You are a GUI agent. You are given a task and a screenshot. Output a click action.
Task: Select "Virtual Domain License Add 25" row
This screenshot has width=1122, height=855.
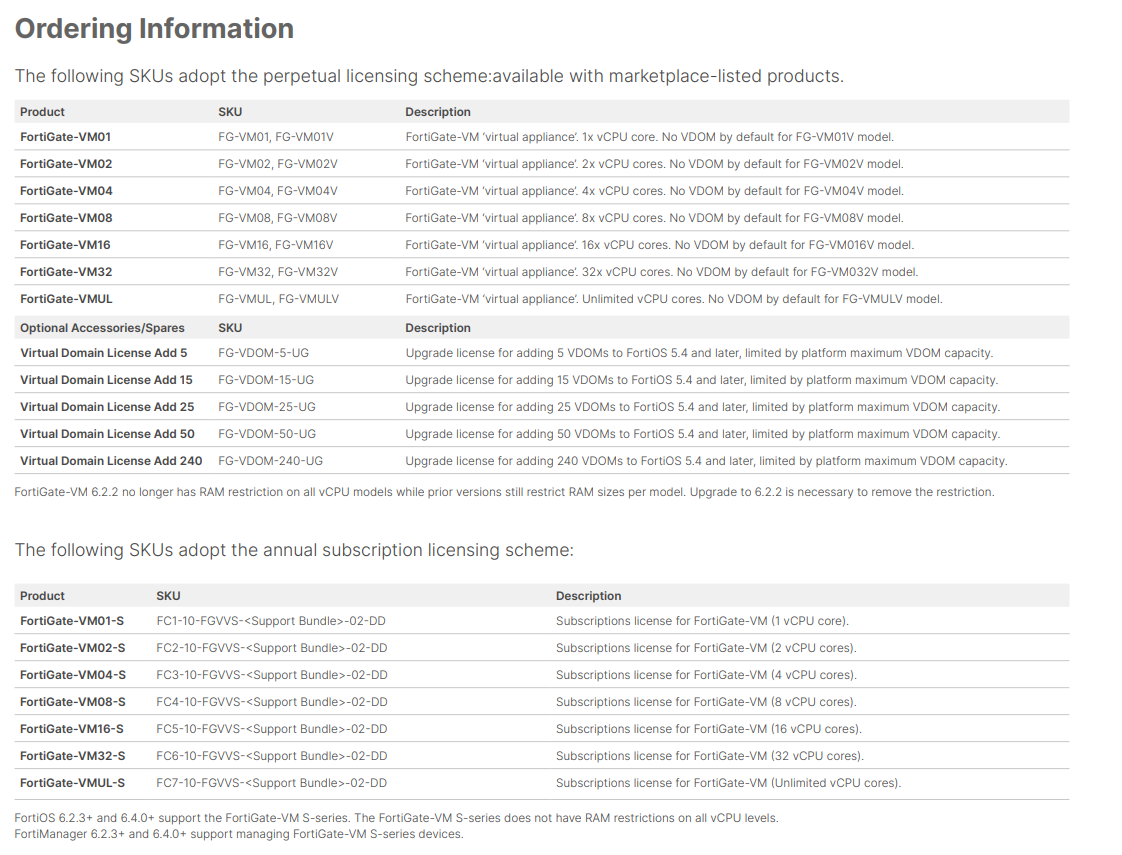(542, 407)
